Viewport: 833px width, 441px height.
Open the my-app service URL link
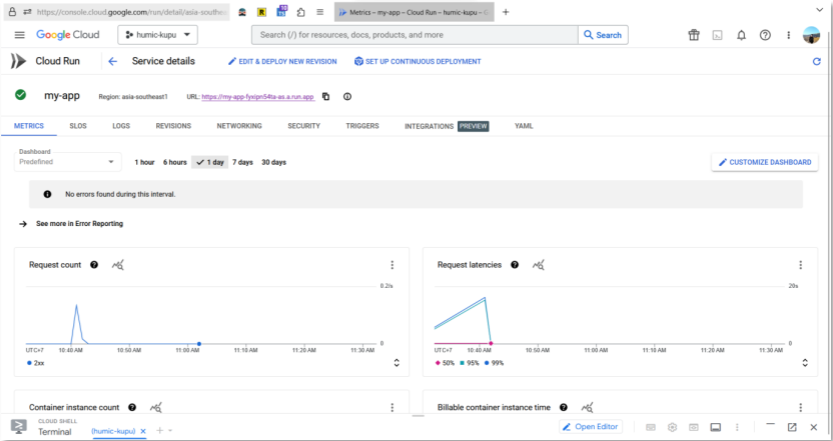(x=258, y=97)
